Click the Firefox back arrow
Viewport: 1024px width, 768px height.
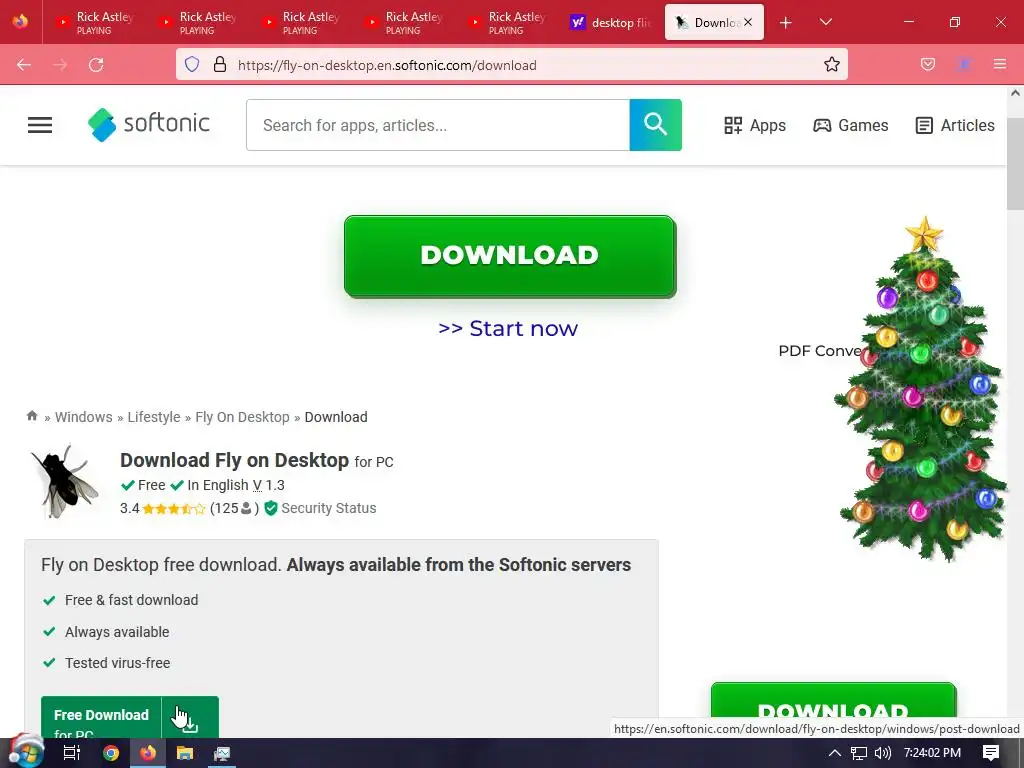point(24,65)
